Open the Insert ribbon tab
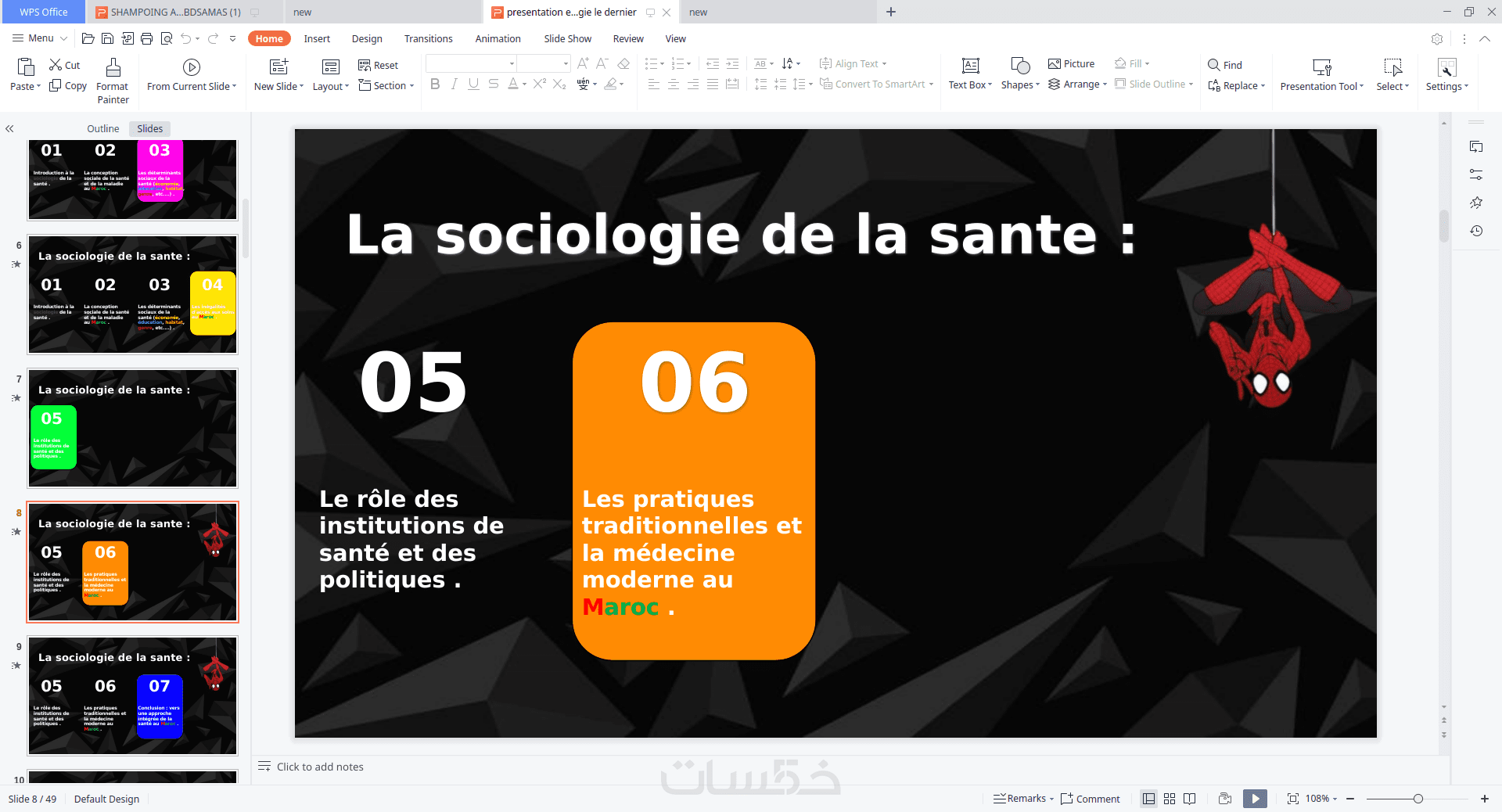The width and height of the screenshot is (1502, 812). click(x=317, y=38)
